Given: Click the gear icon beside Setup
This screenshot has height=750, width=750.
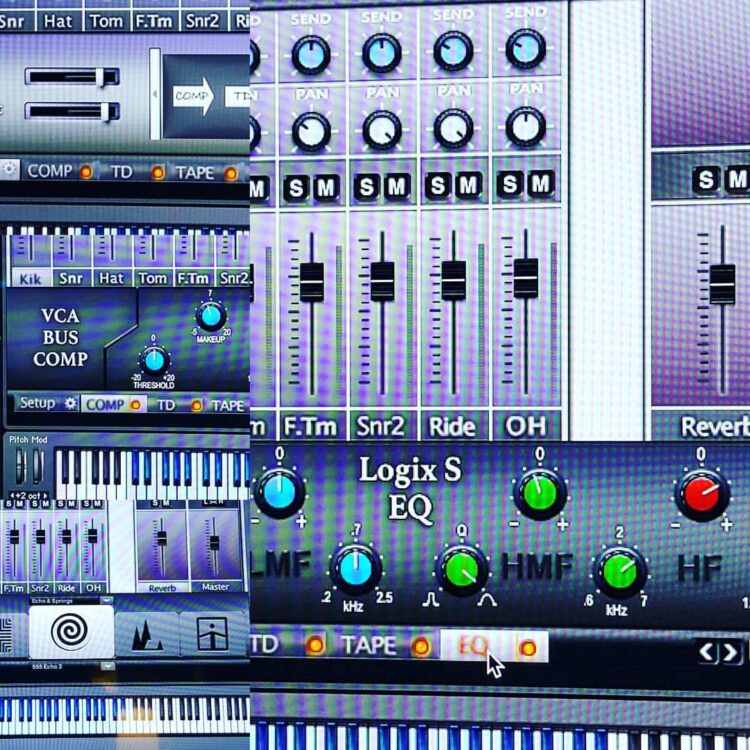Looking at the screenshot, I should coord(70,404).
